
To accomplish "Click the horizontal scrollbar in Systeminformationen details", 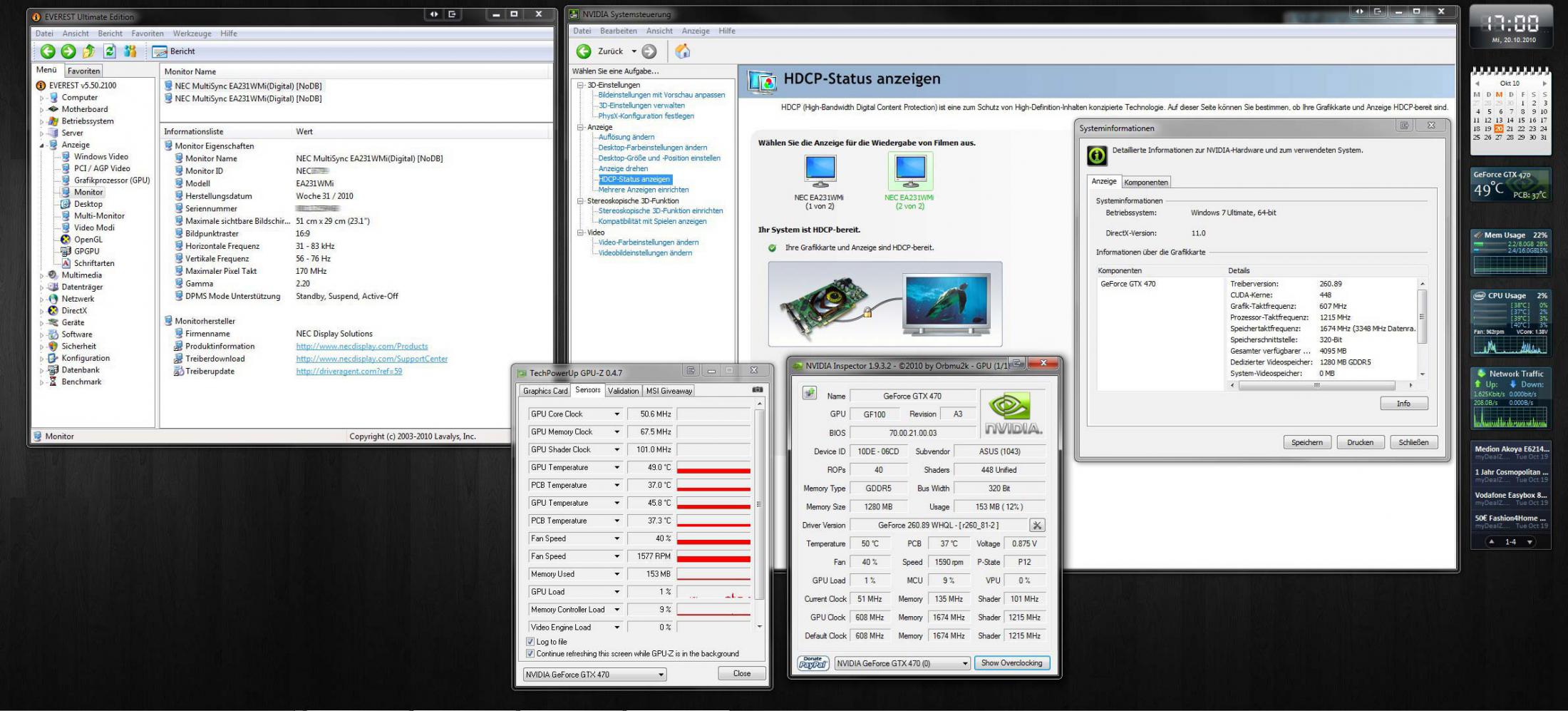I will click(1322, 385).
